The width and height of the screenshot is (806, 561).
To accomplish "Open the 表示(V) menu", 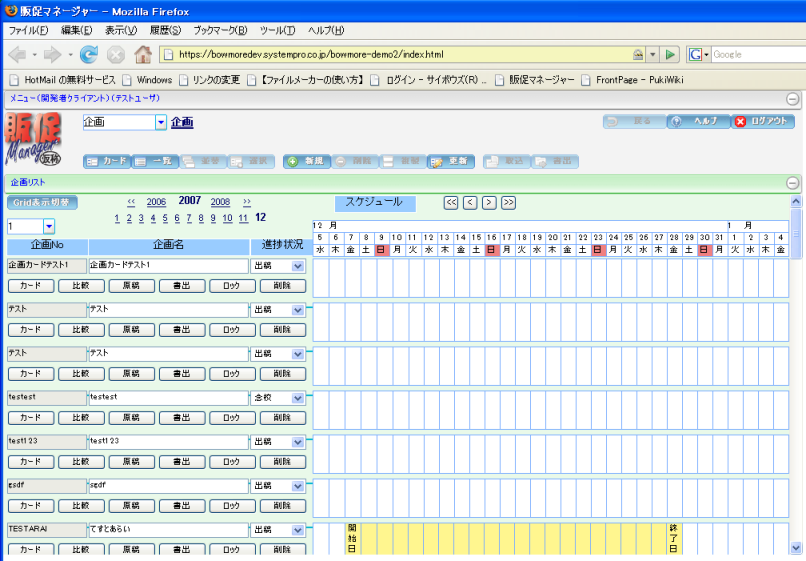I will click(121, 30).
